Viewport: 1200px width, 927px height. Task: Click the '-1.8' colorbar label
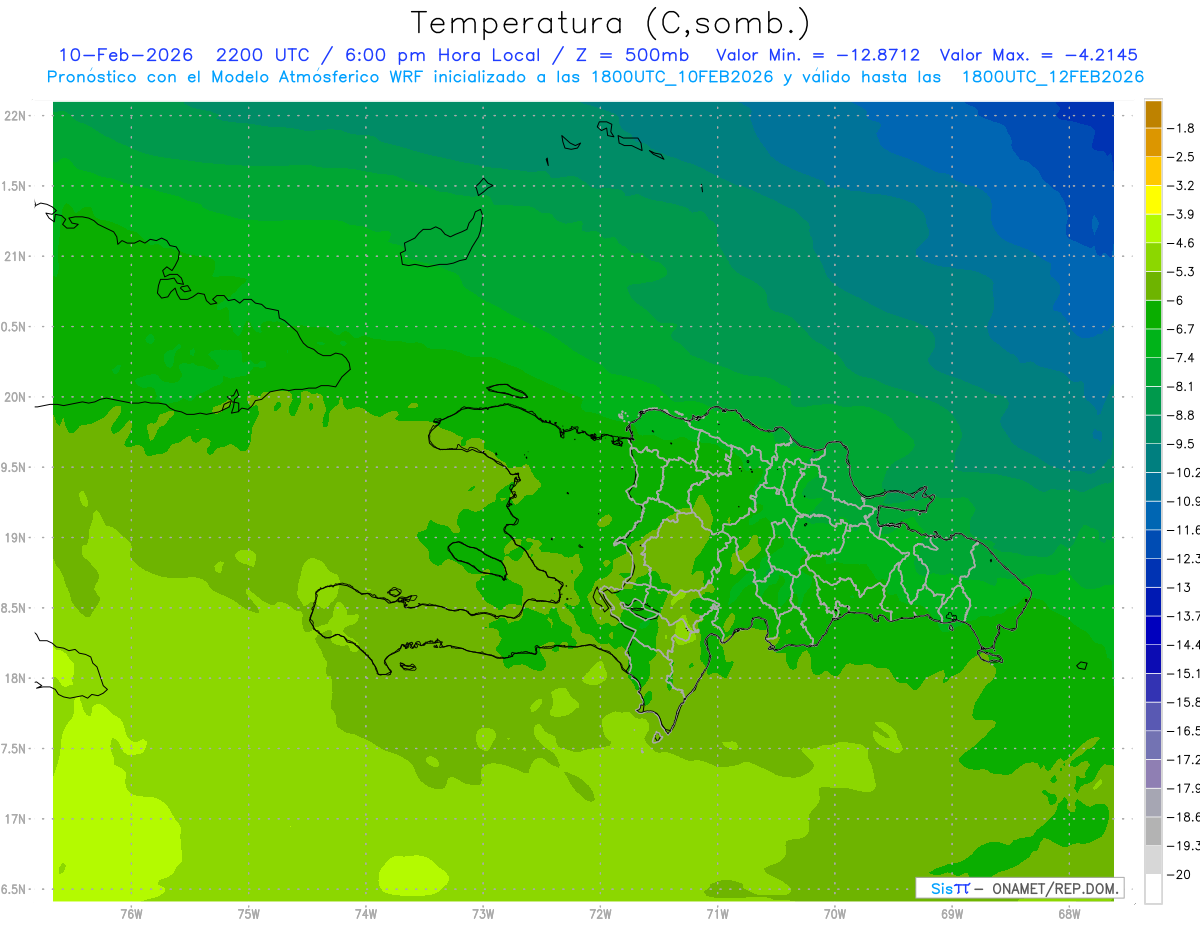click(1181, 128)
